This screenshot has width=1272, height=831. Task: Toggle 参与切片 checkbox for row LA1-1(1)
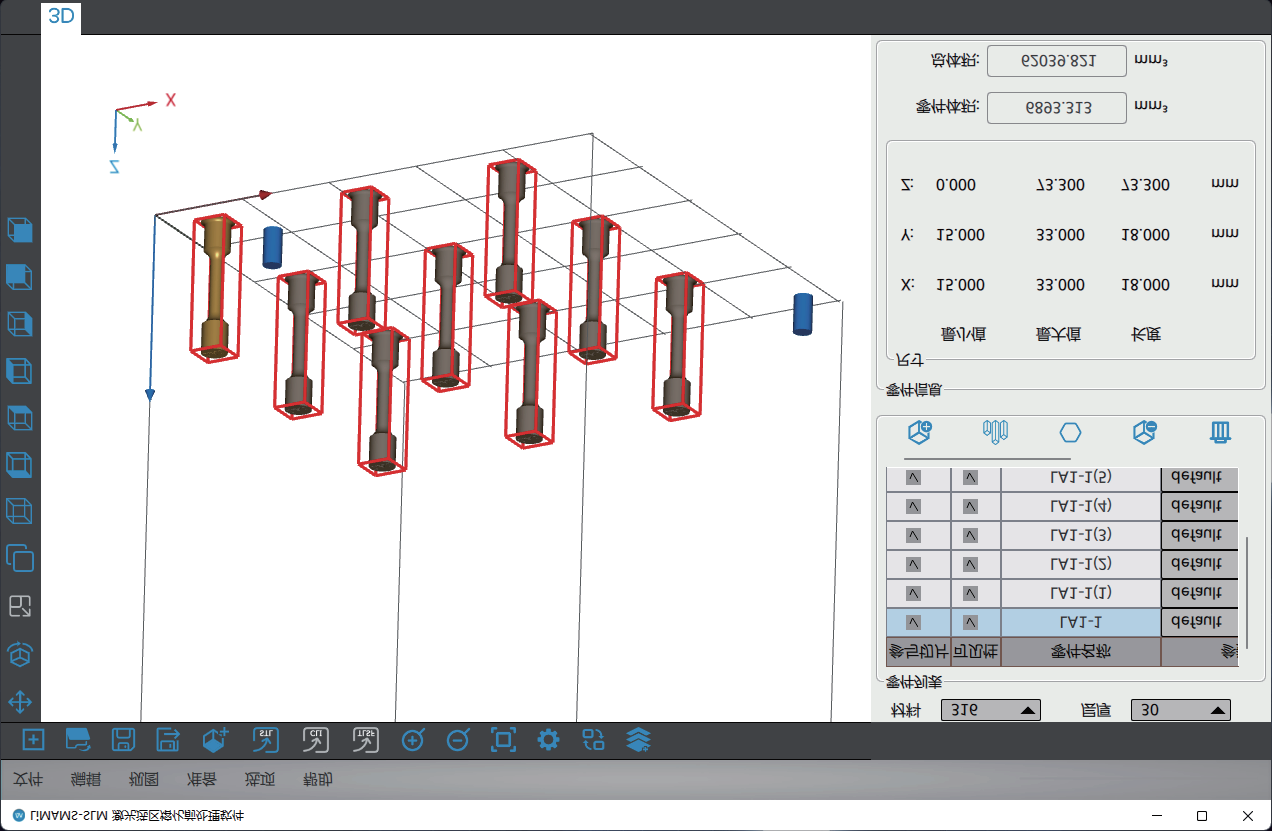915,593
